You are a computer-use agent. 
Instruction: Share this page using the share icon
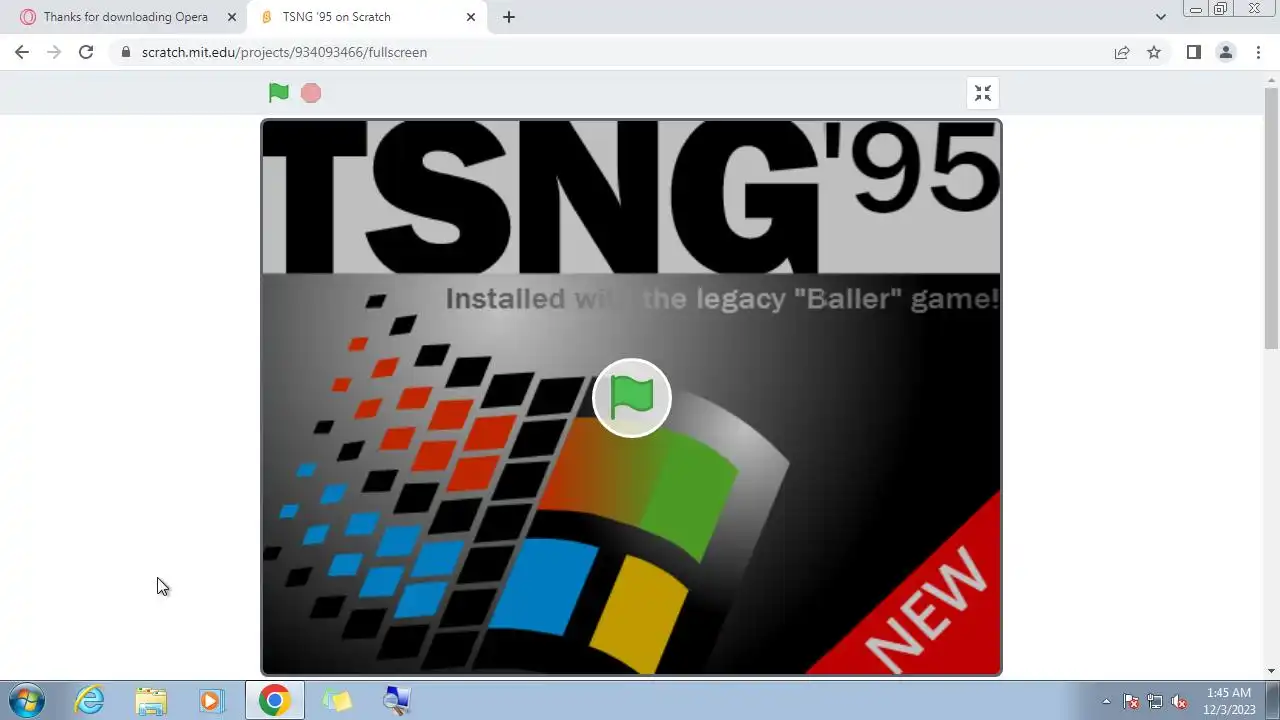pos(1122,52)
